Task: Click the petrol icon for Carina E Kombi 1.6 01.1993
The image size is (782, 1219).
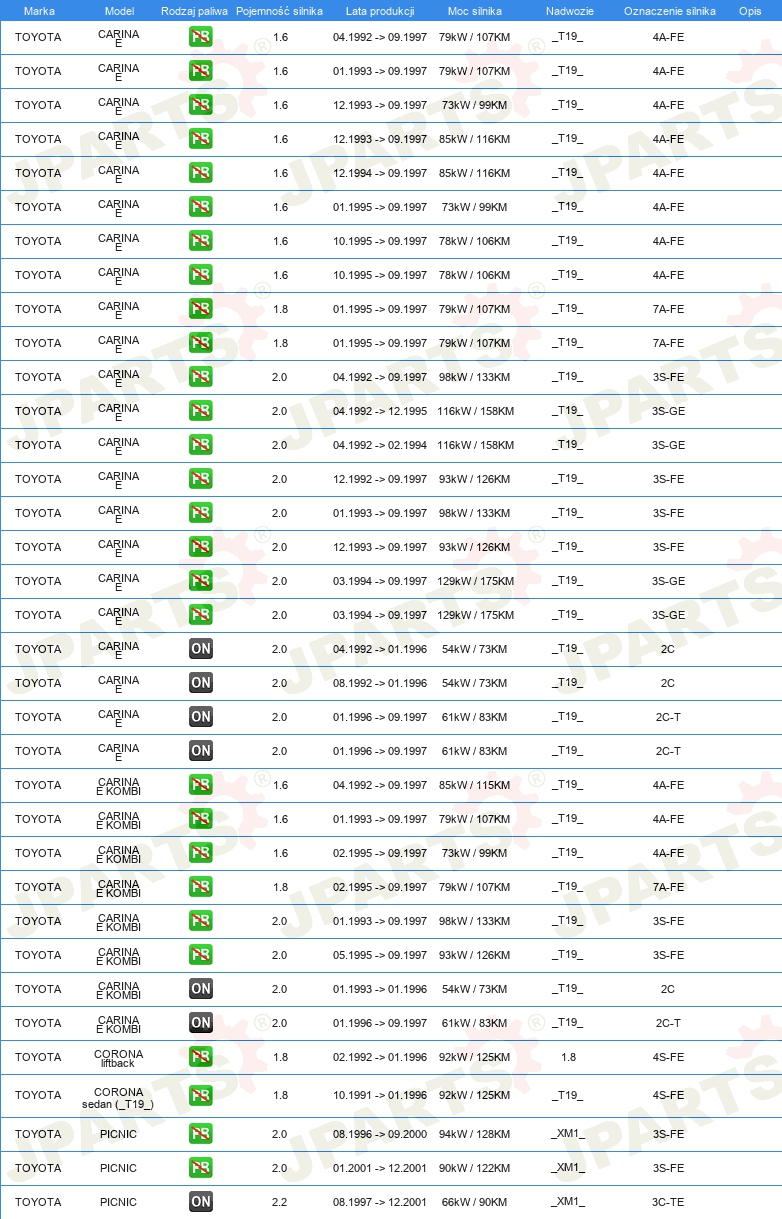Action: point(201,819)
